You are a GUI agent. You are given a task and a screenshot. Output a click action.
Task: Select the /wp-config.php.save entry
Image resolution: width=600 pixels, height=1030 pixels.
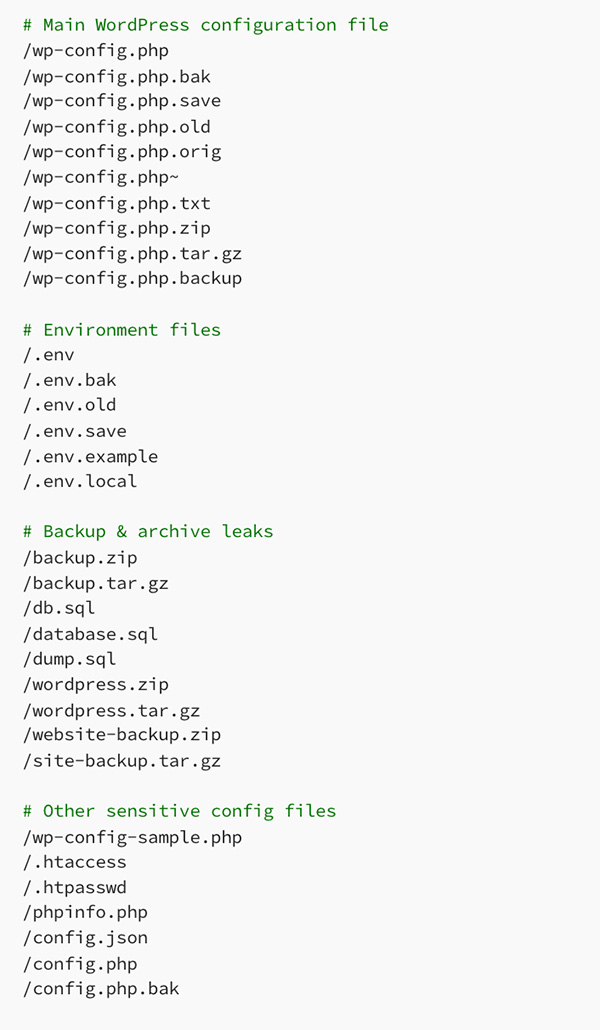121,101
